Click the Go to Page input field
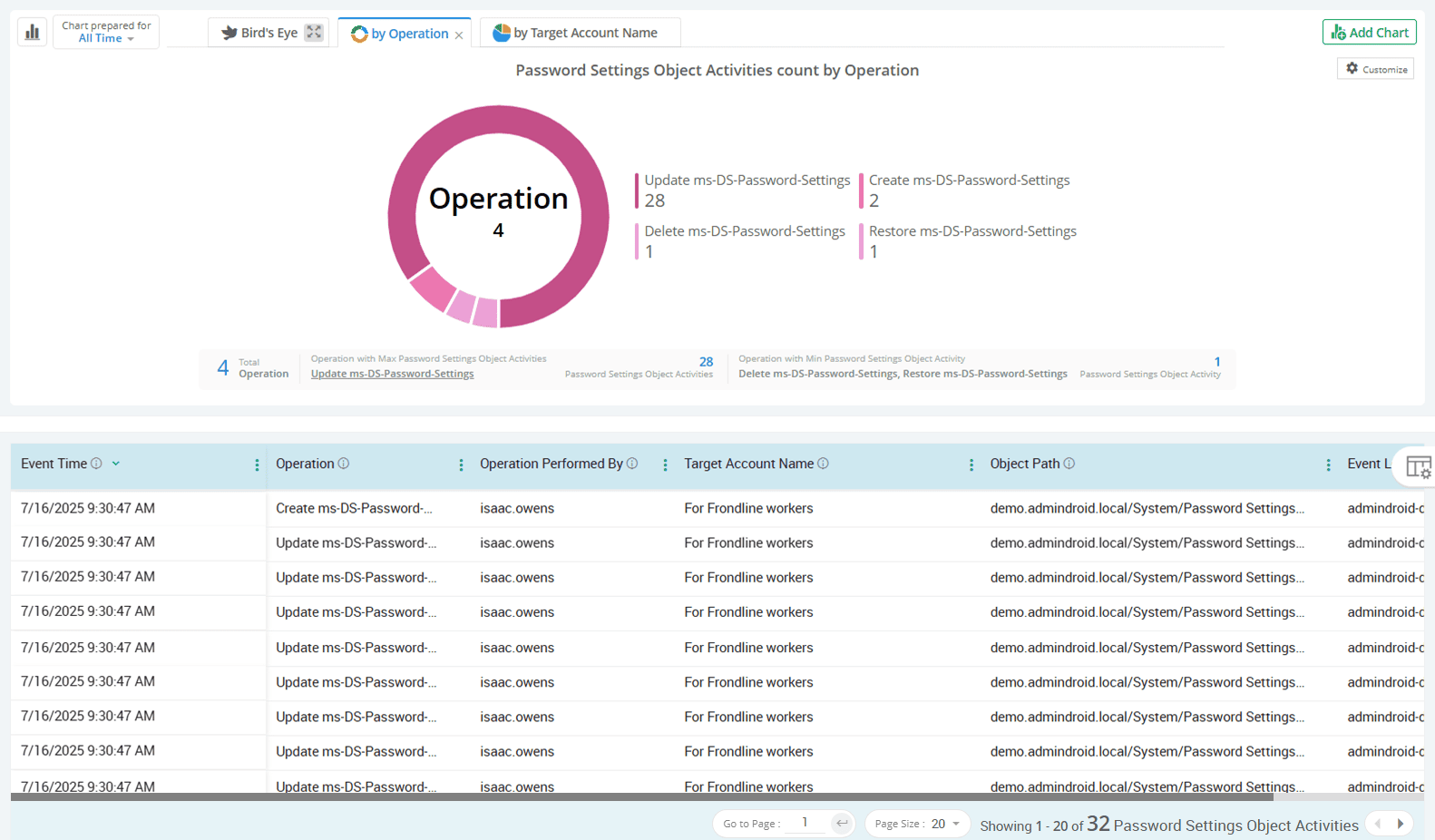 tap(805, 823)
